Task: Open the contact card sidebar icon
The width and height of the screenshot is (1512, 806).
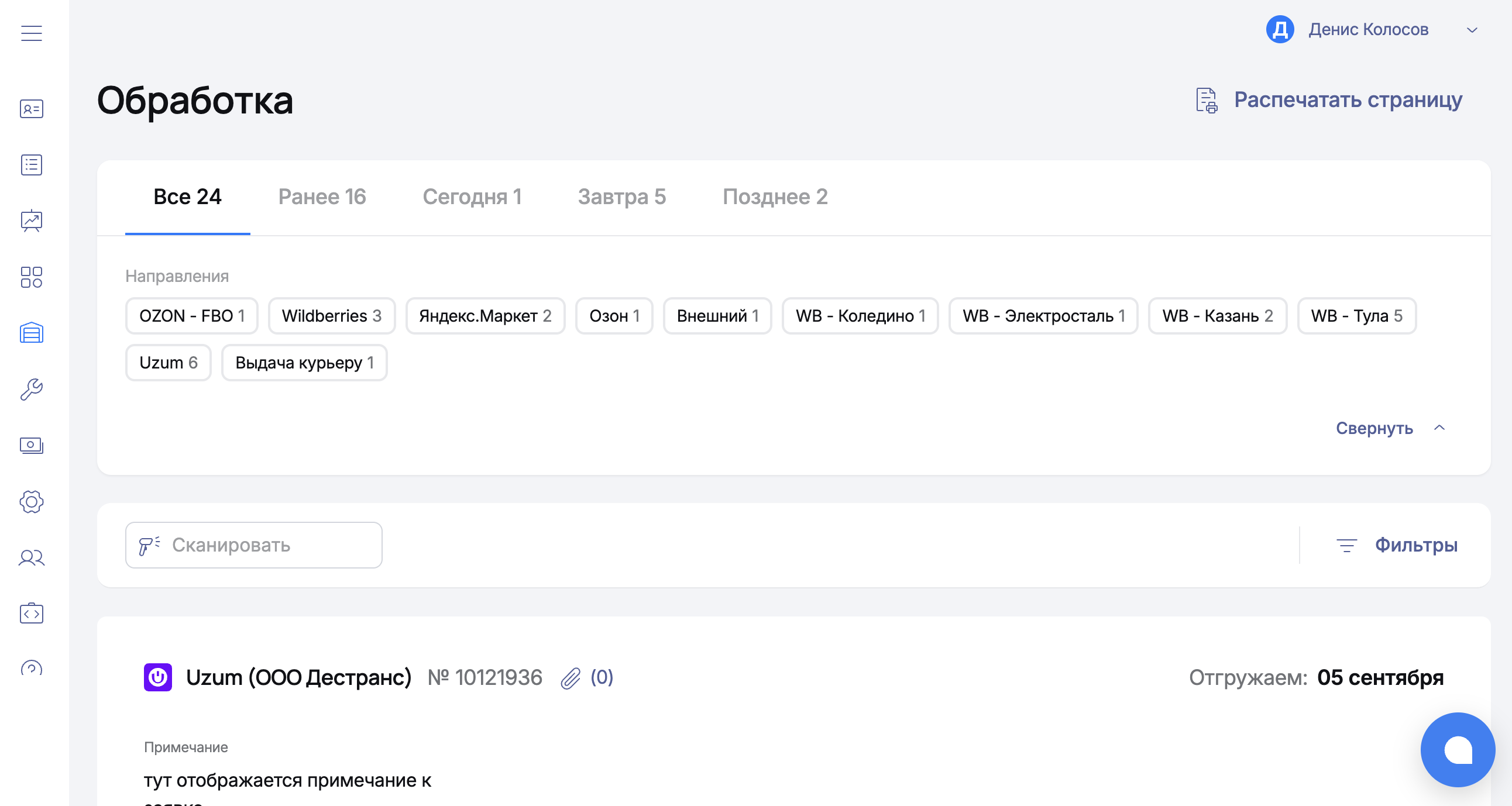Action: [32, 109]
